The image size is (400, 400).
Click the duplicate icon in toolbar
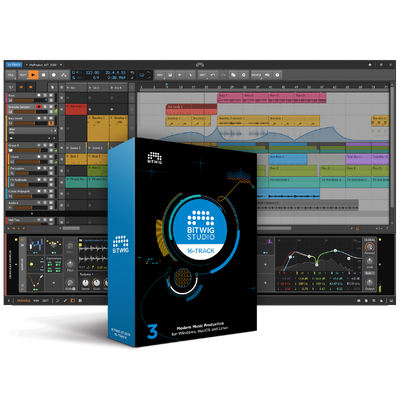tap(233, 75)
